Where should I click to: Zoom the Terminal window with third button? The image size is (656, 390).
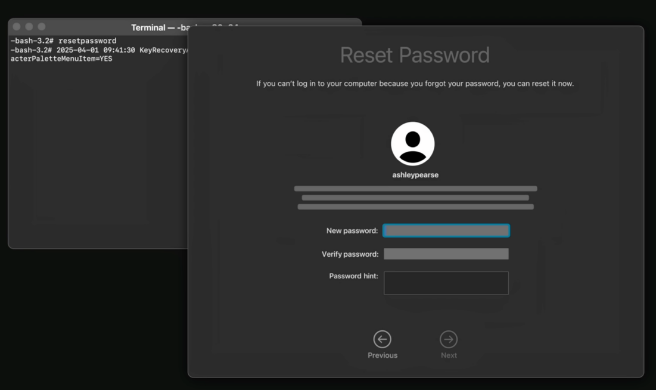(x=41, y=27)
